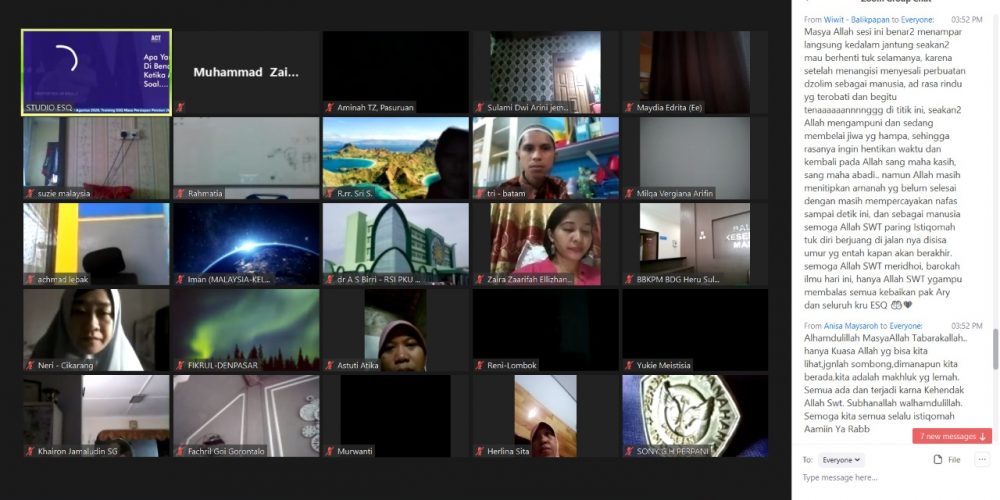Click the chat panel vertical scrollbar

tap(995, 350)
